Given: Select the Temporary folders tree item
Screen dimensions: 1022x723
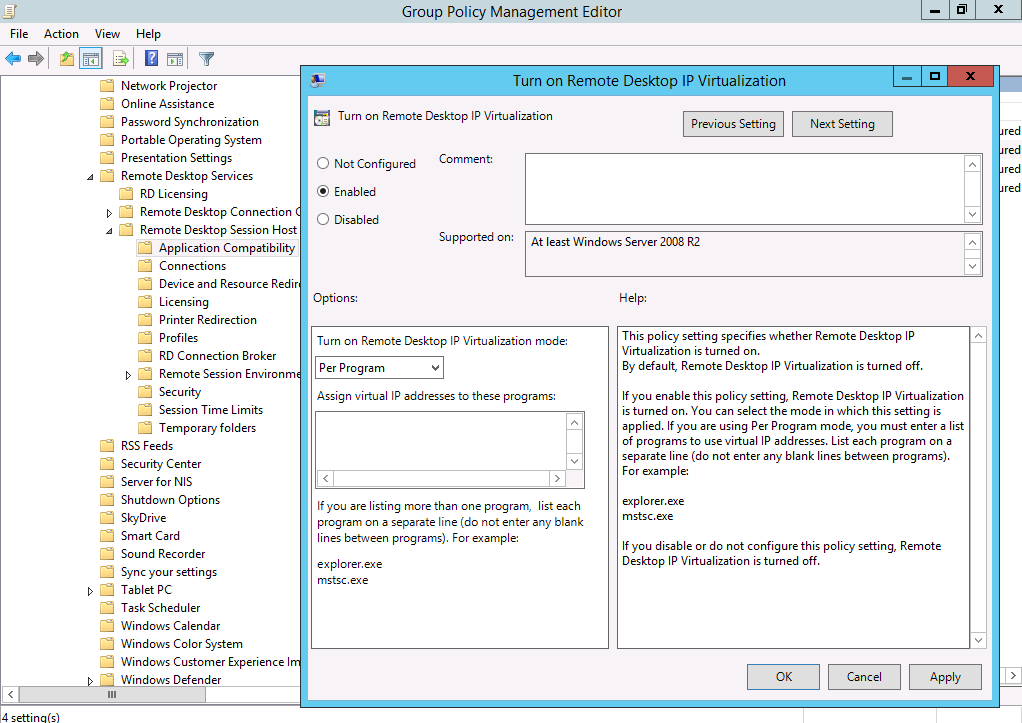Looking at the screenshot, I should pos(197,428).
